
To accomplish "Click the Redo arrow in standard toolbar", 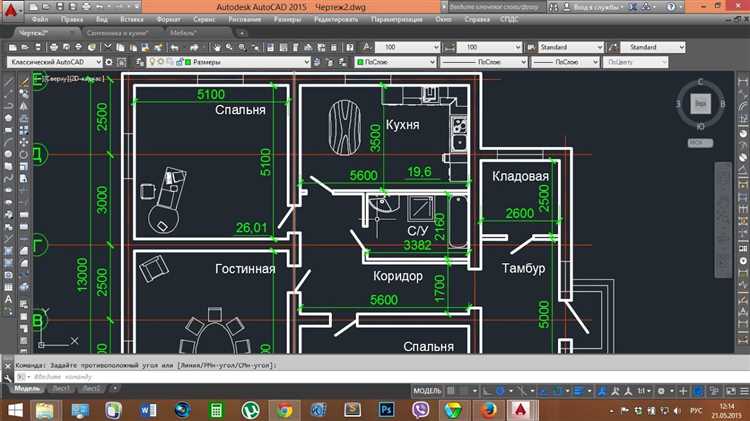I will point(194,47).
